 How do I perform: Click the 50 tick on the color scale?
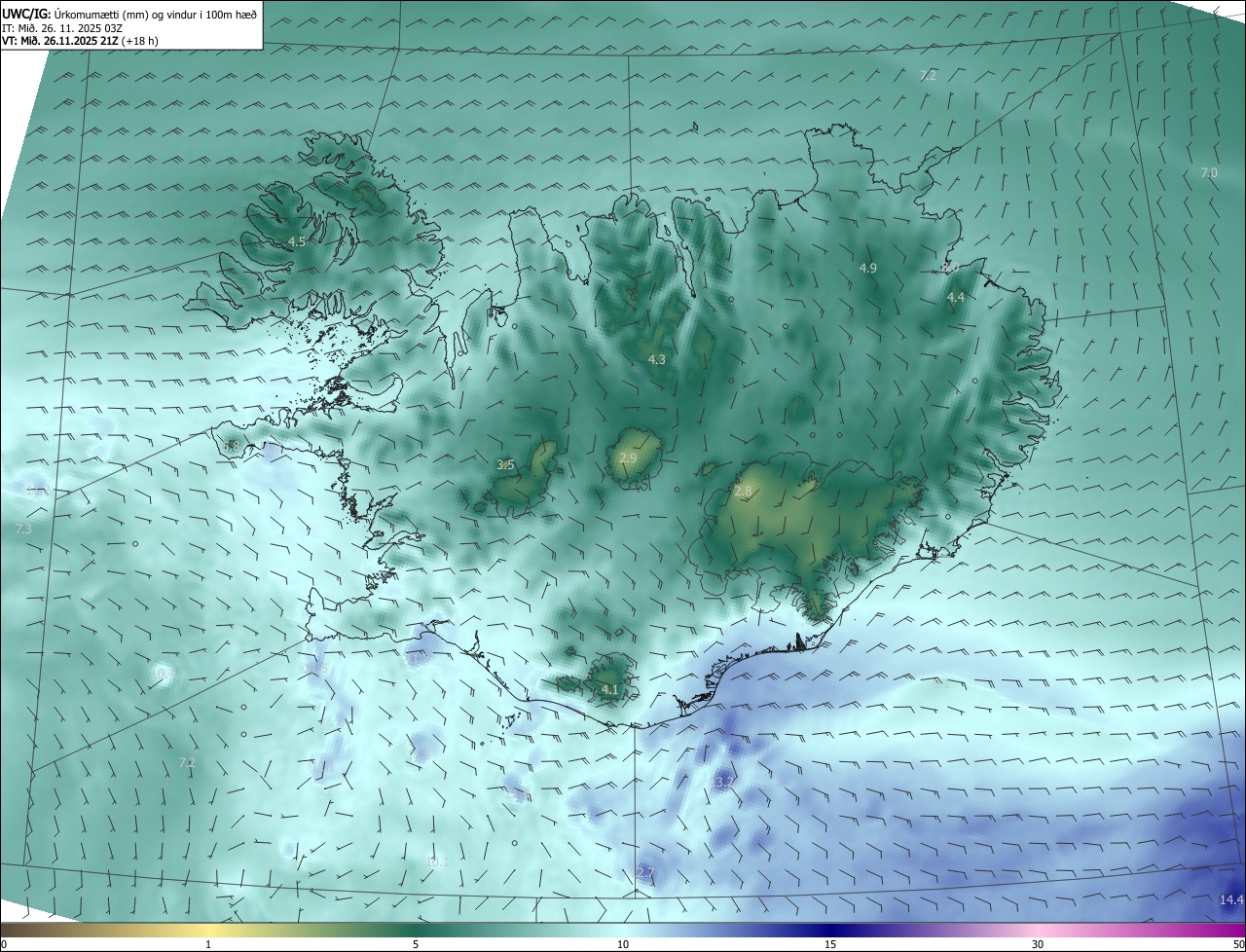click(1238, 944)
